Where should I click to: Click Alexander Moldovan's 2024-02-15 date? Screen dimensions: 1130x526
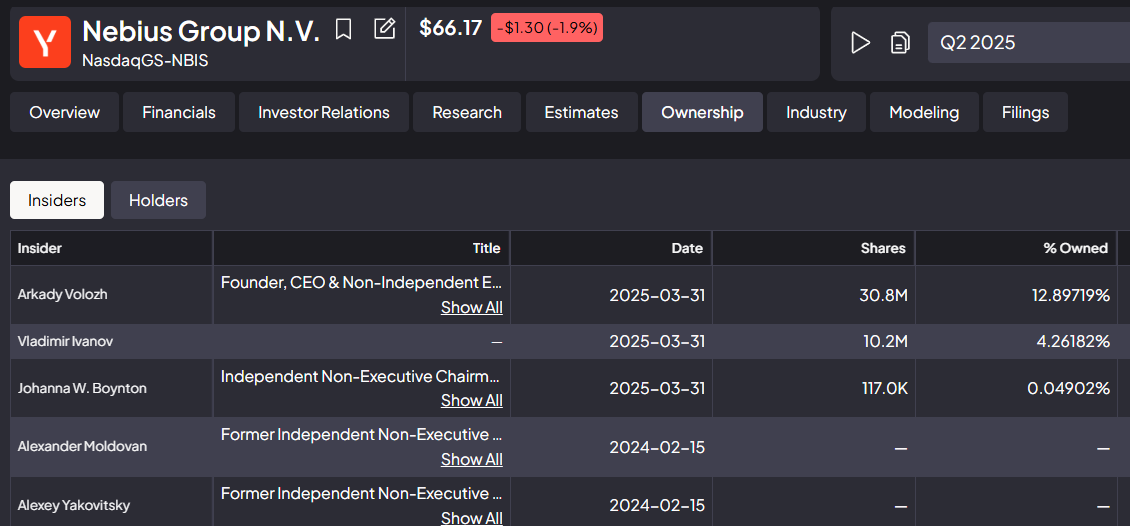(x=657, y=447)
